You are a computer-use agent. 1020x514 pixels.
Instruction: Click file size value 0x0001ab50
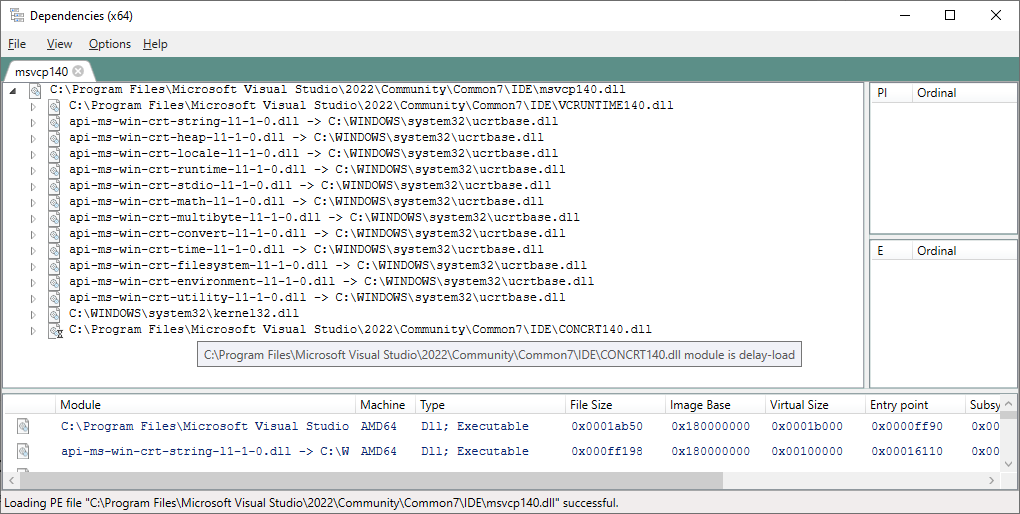point(607,427)
